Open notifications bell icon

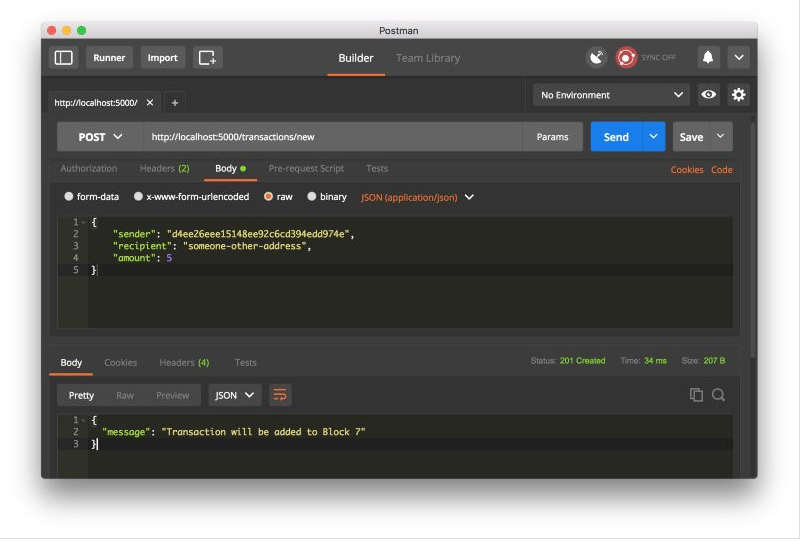pos(708,57)
